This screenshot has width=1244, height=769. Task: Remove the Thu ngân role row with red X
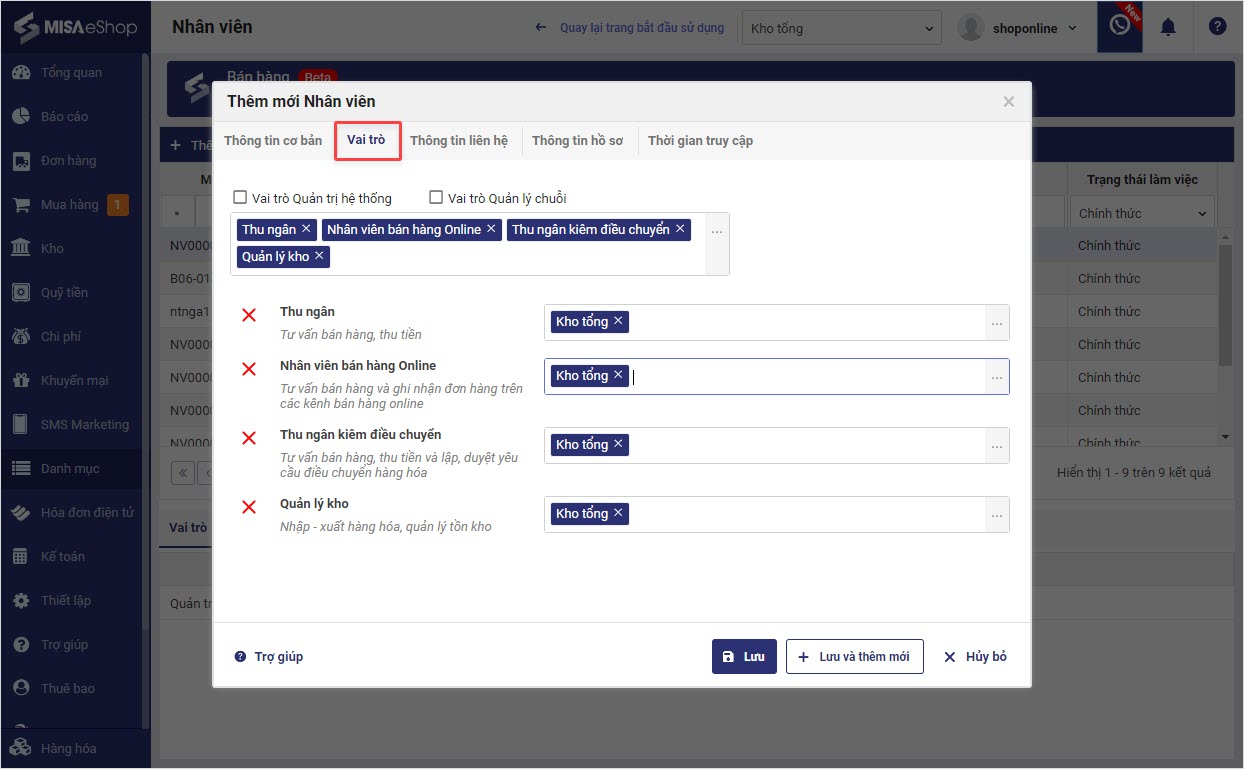coord(249,316)
